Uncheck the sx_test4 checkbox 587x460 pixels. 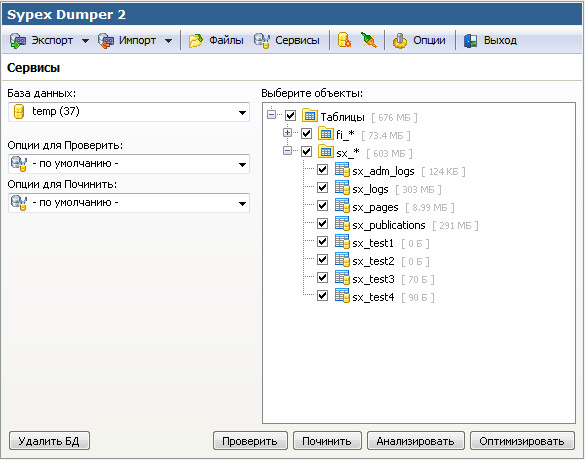tap(322, 296)
